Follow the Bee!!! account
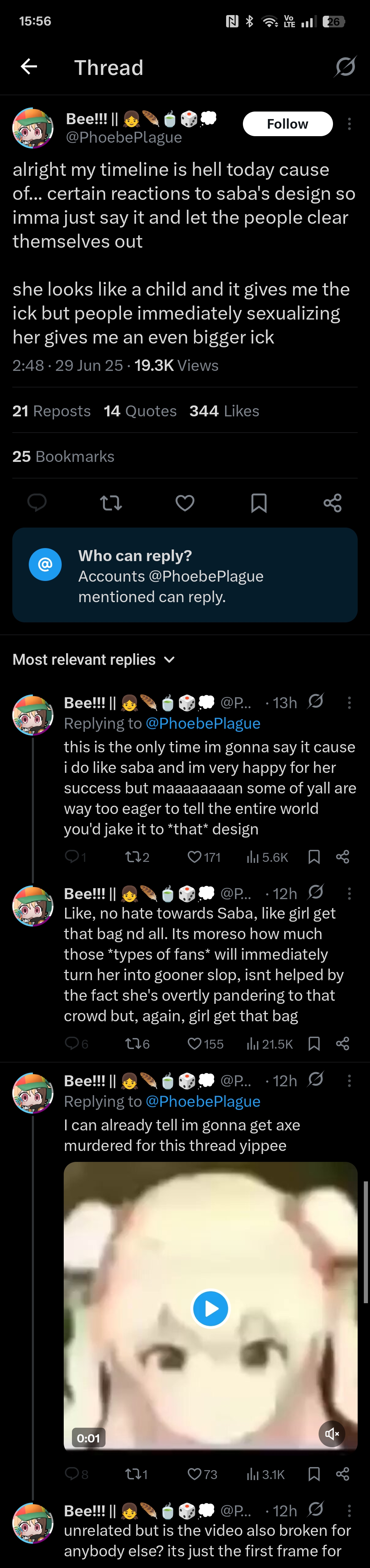The height and width of the screenshot is (1568, 370). click(x=287, y=124)
